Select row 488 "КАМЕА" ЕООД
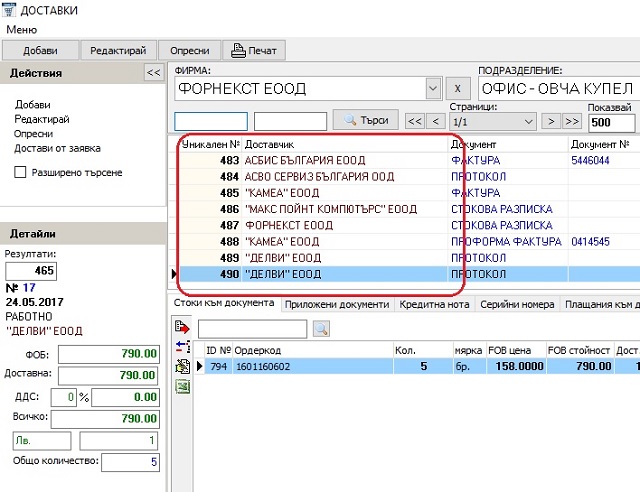640x492 pixels. (x=410, y=242)
